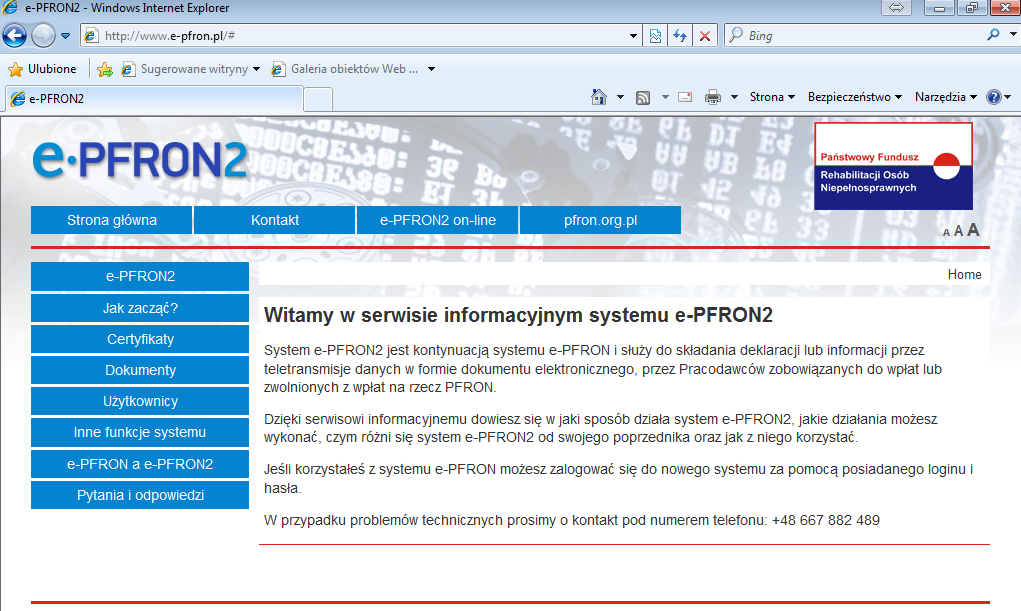Expand the Home button dropdown arrow

coord(620,97)
